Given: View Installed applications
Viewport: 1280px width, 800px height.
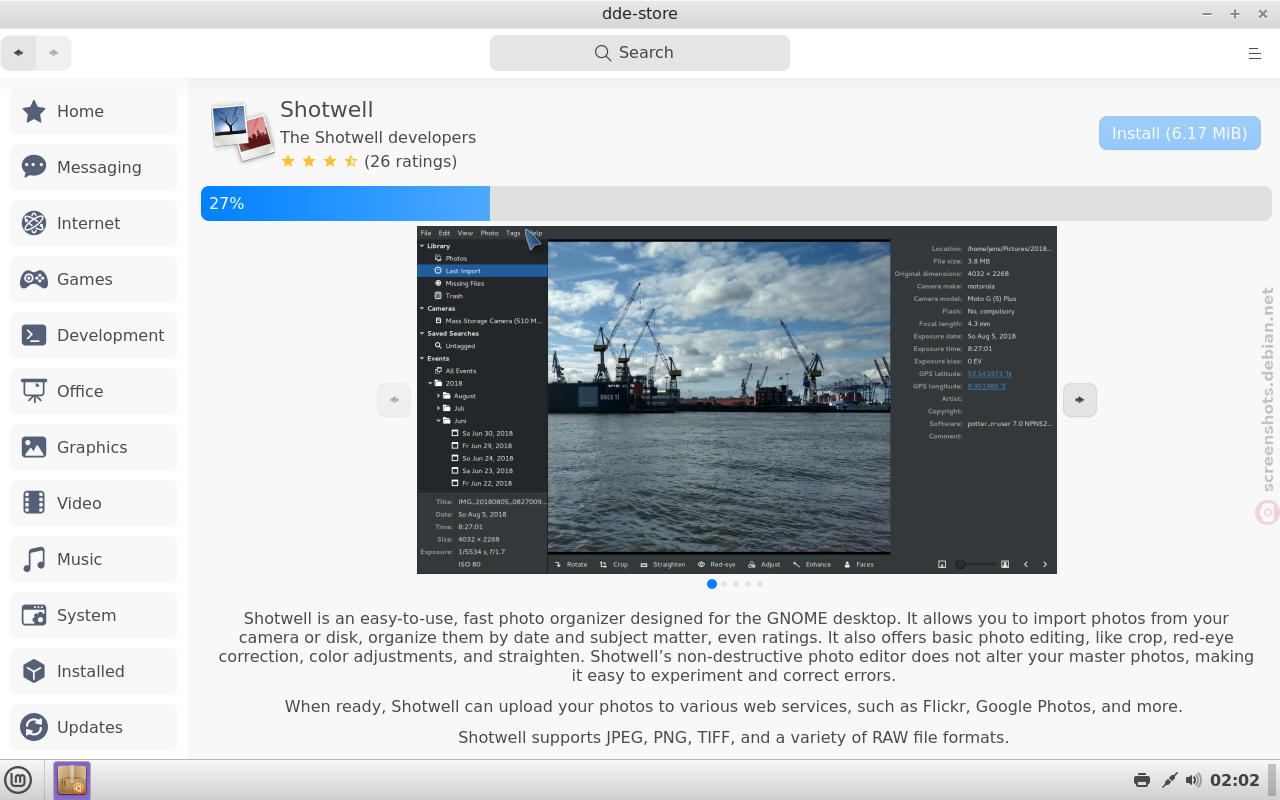Looking at the screenshot, I should (x=94, y=671).
